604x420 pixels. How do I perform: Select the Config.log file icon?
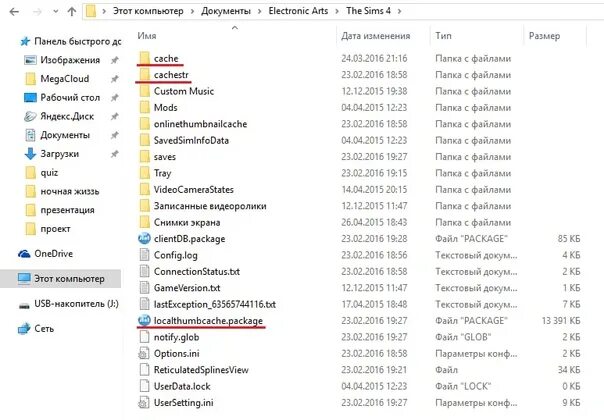pos(144,255)
